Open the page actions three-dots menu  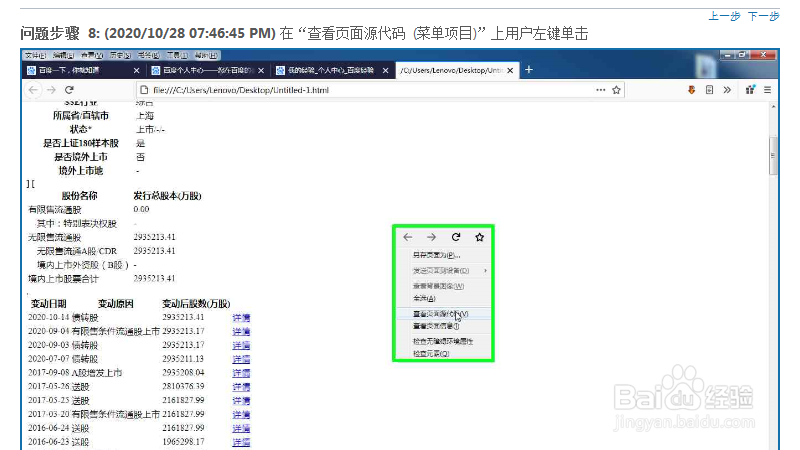click(x=601, y=90)
